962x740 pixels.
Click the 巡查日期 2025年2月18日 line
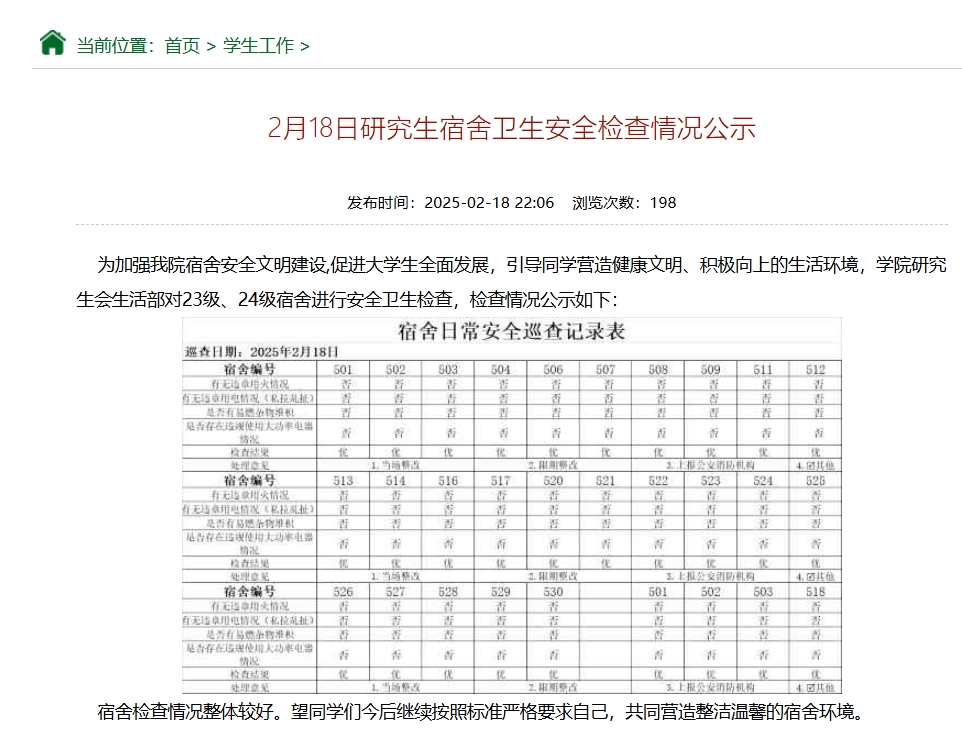click(262, 352)
